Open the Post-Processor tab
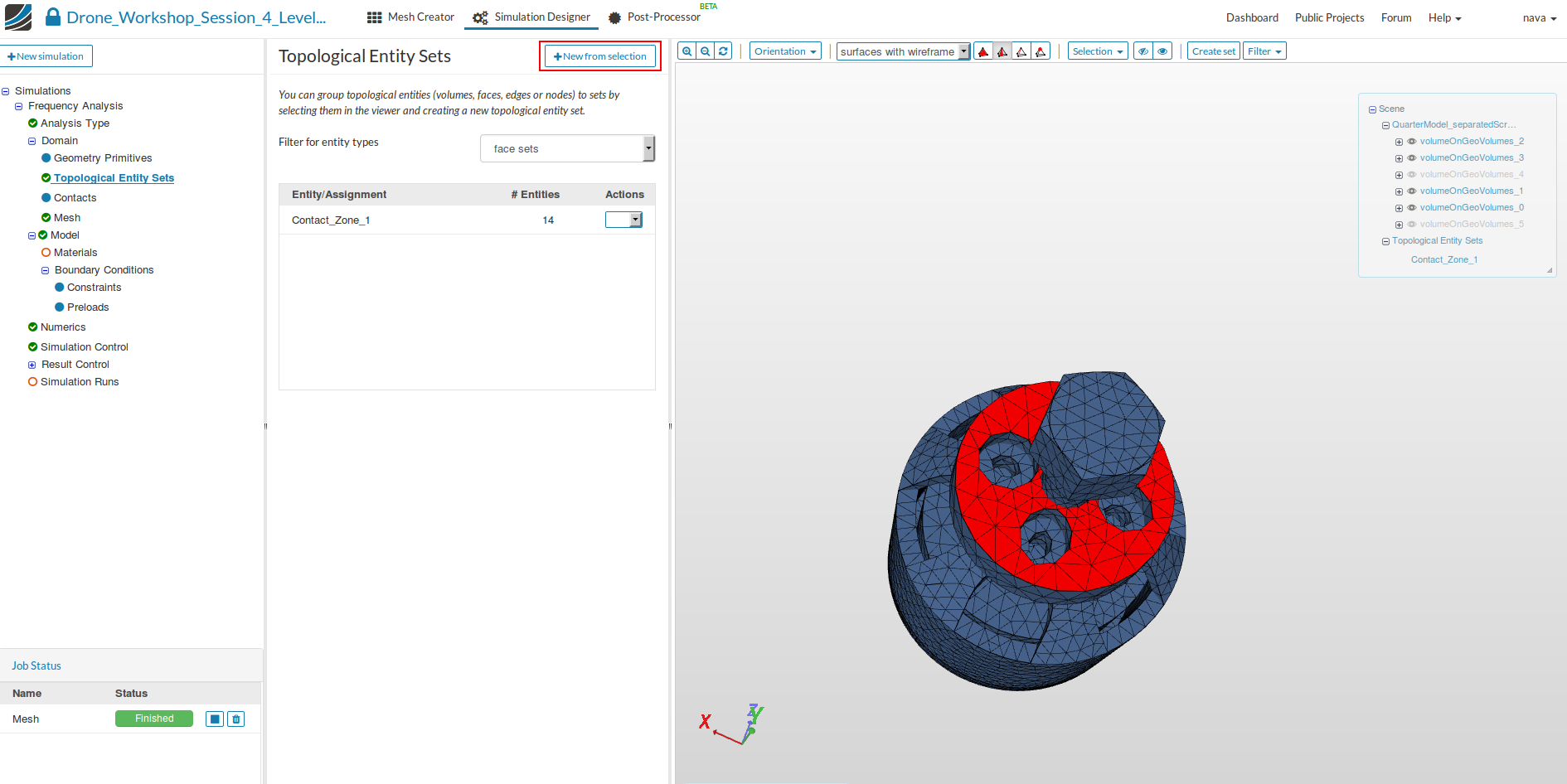This screenshot has height=784, width=1567. coord(655,17)
